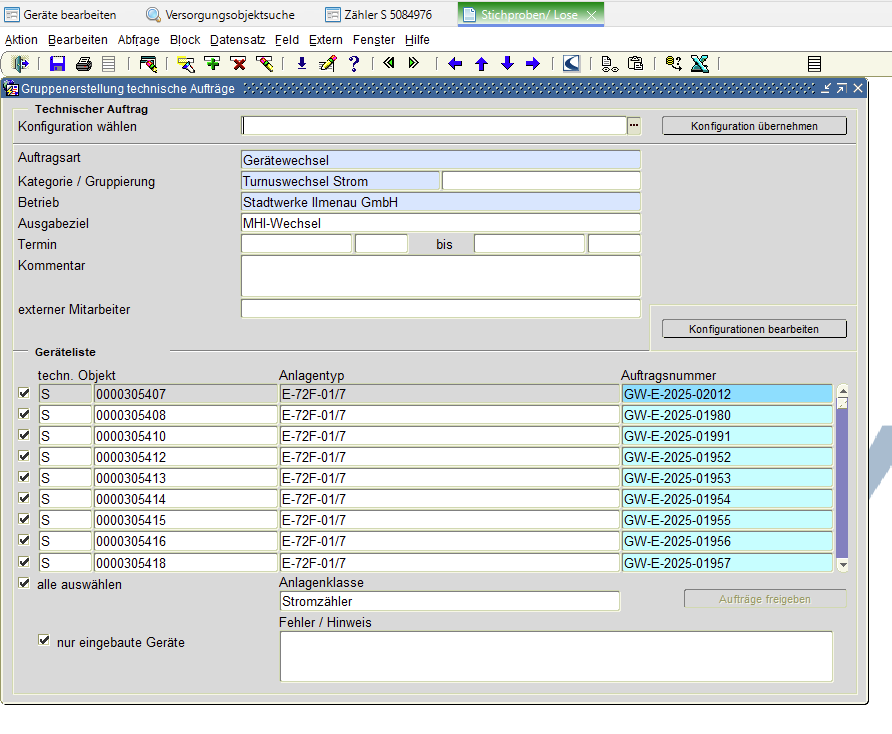Click the 'Konfiguration übernehmen' button

[x=754, y=126]
